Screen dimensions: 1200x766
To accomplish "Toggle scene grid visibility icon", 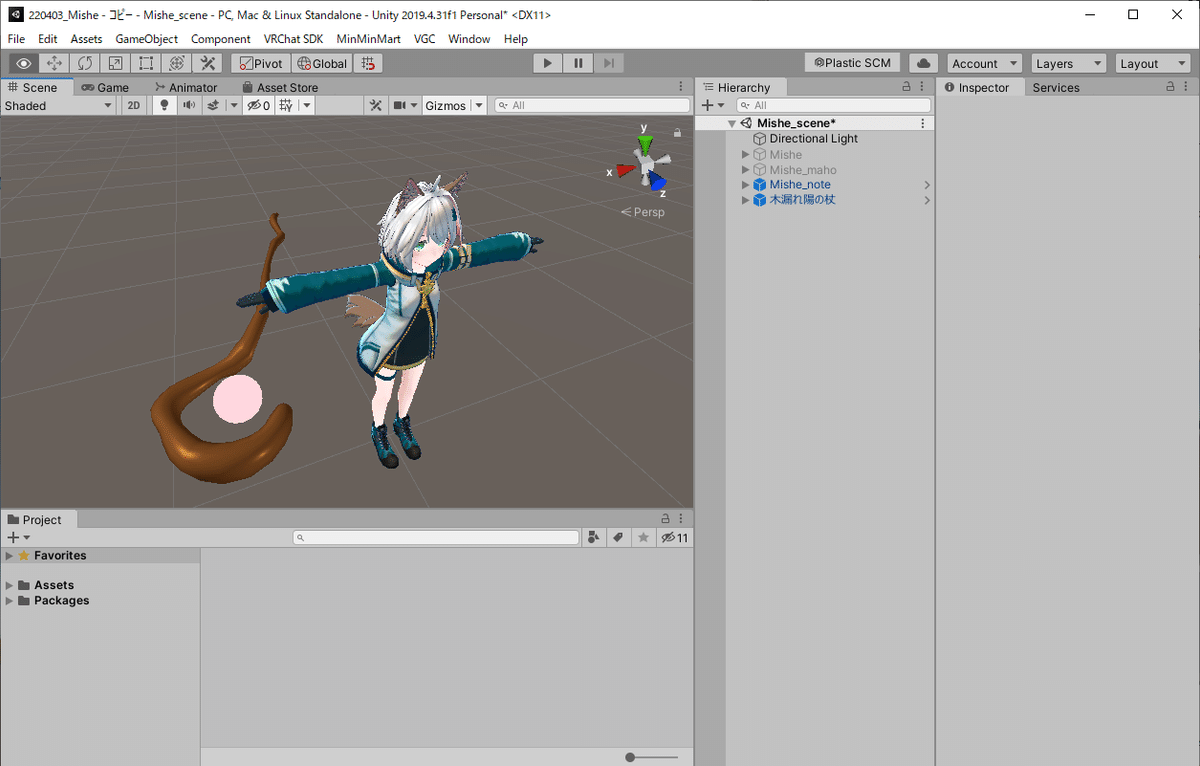I will [287, 105].
